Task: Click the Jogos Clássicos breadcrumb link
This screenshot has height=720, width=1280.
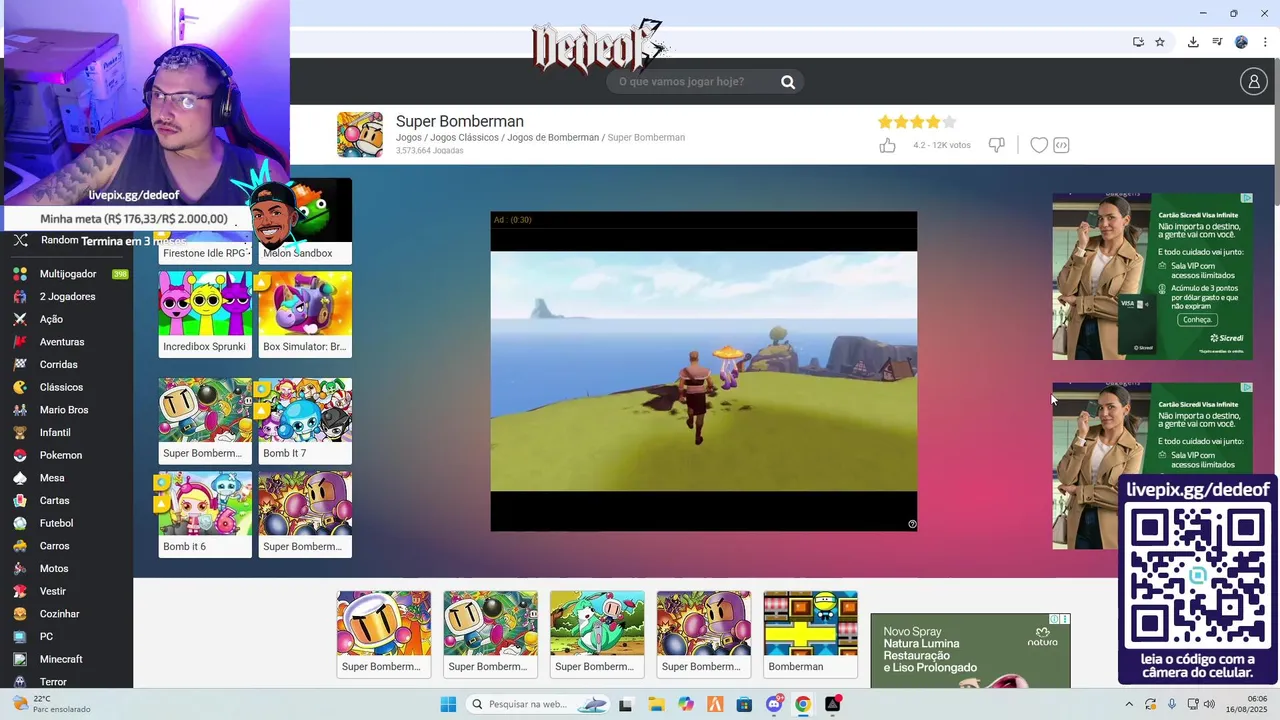Action: click(x=464, y=138)
